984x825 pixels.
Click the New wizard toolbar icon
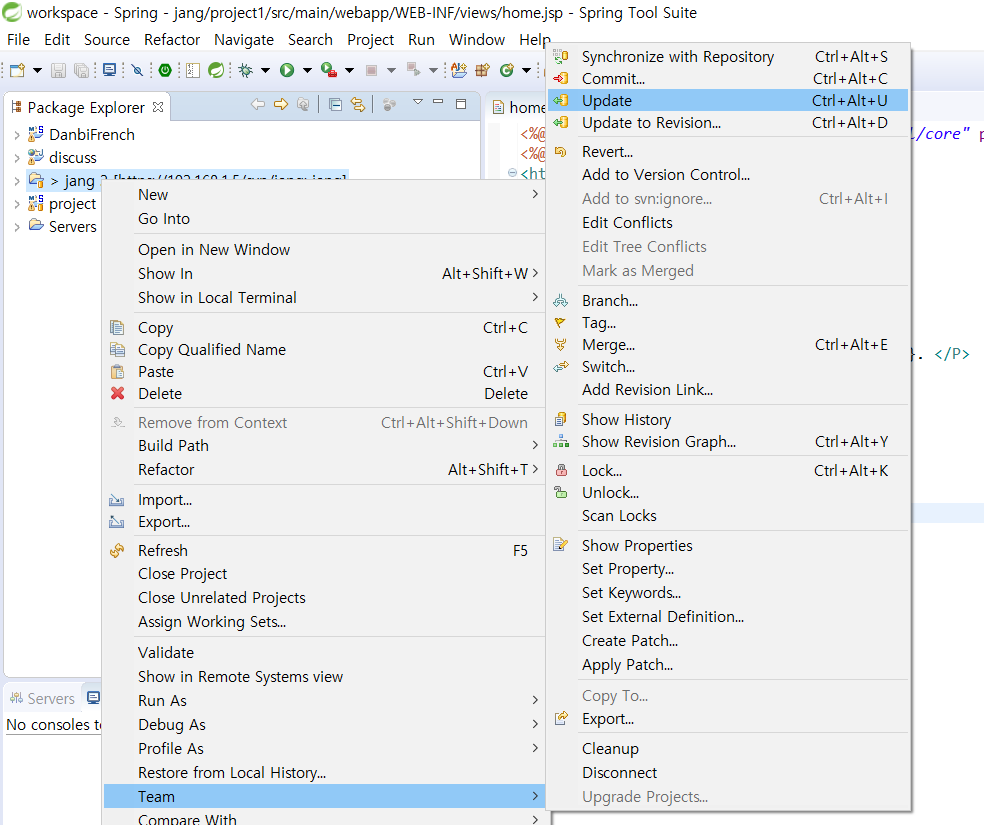click(18, 70)
